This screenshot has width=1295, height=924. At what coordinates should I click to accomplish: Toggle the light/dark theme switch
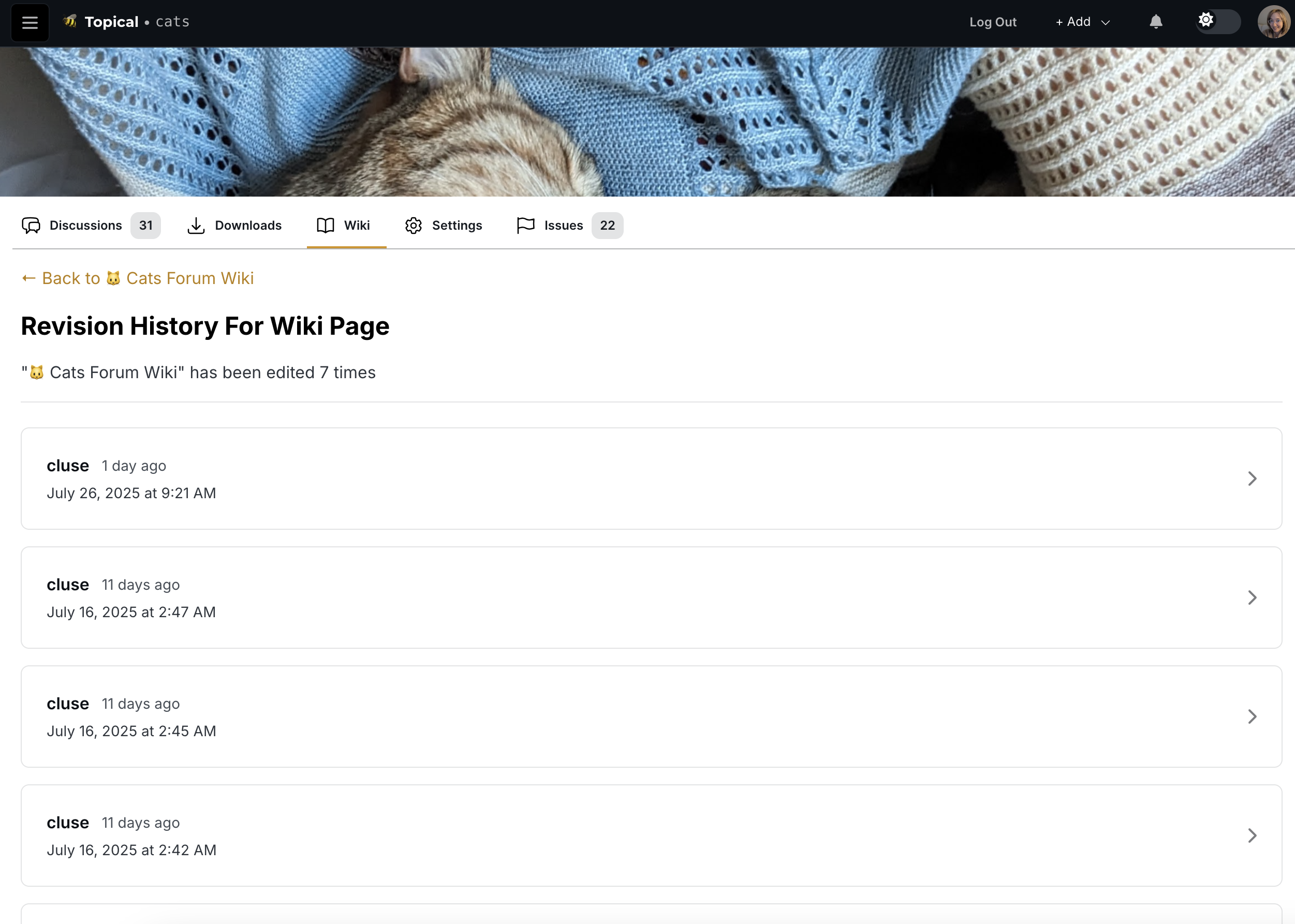1217,22
